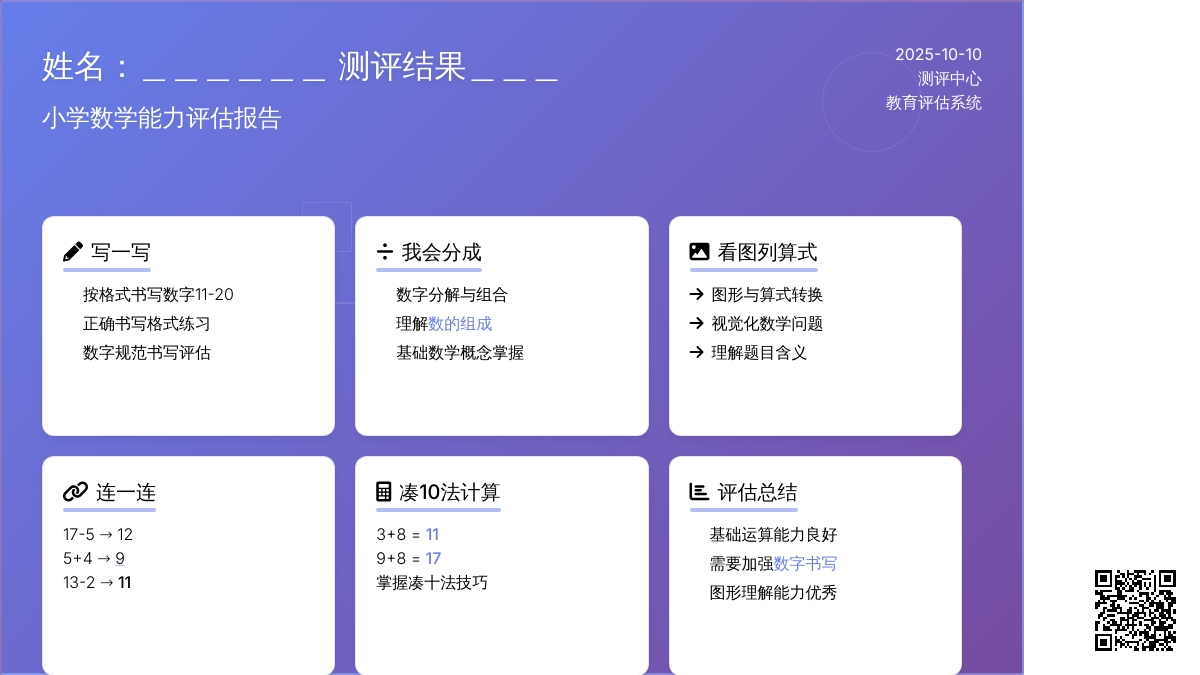1200x675 pixels.
Task: Click the arrow icon before 理解题目含义
Action: coord(697,353)
